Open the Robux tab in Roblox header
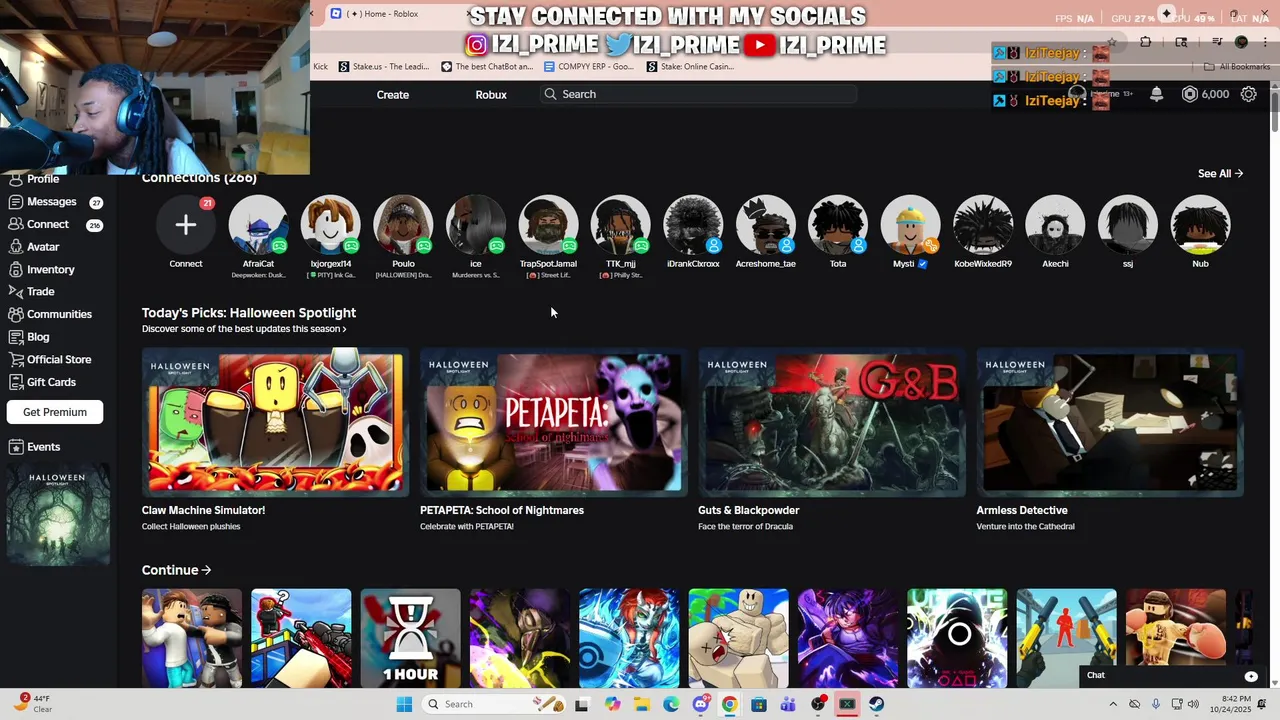Screen dimensions: 1280x720 coord(491,94)
